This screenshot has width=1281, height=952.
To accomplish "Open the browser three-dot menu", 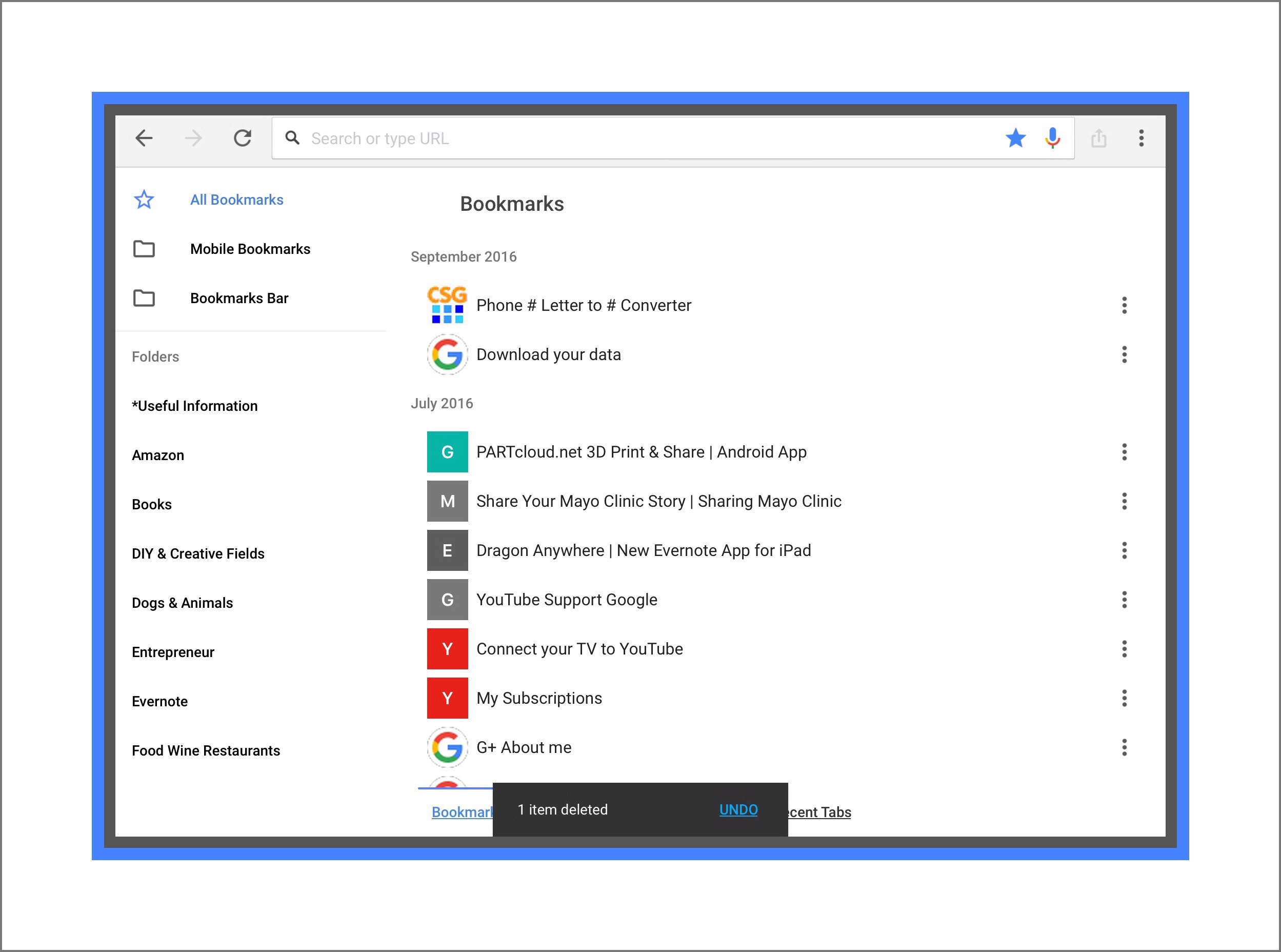I will (1141, 138).
